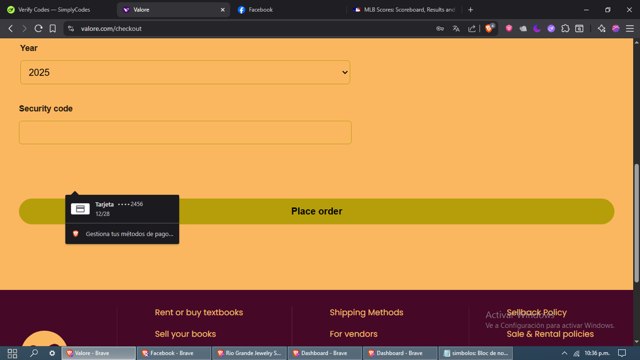Select saved Tarjeta card ending 2456
This screenshot has height=360, width=640.
[122, 209]
